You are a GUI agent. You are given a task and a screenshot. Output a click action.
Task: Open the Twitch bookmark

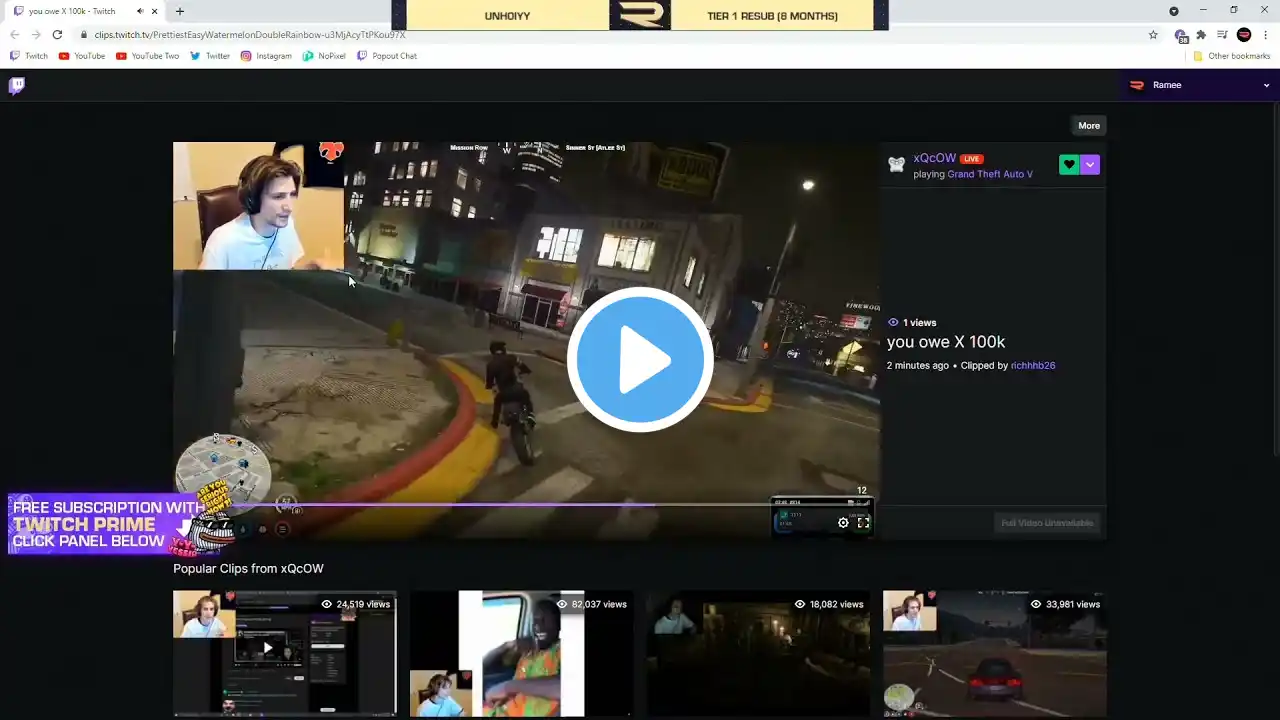pyautogui.click(x=29, y=56)
